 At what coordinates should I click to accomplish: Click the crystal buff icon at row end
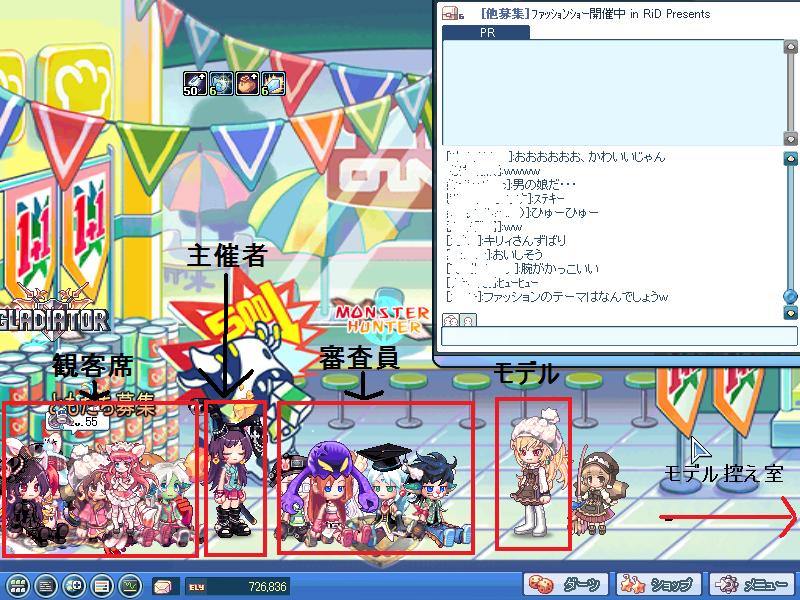point(273,84)
